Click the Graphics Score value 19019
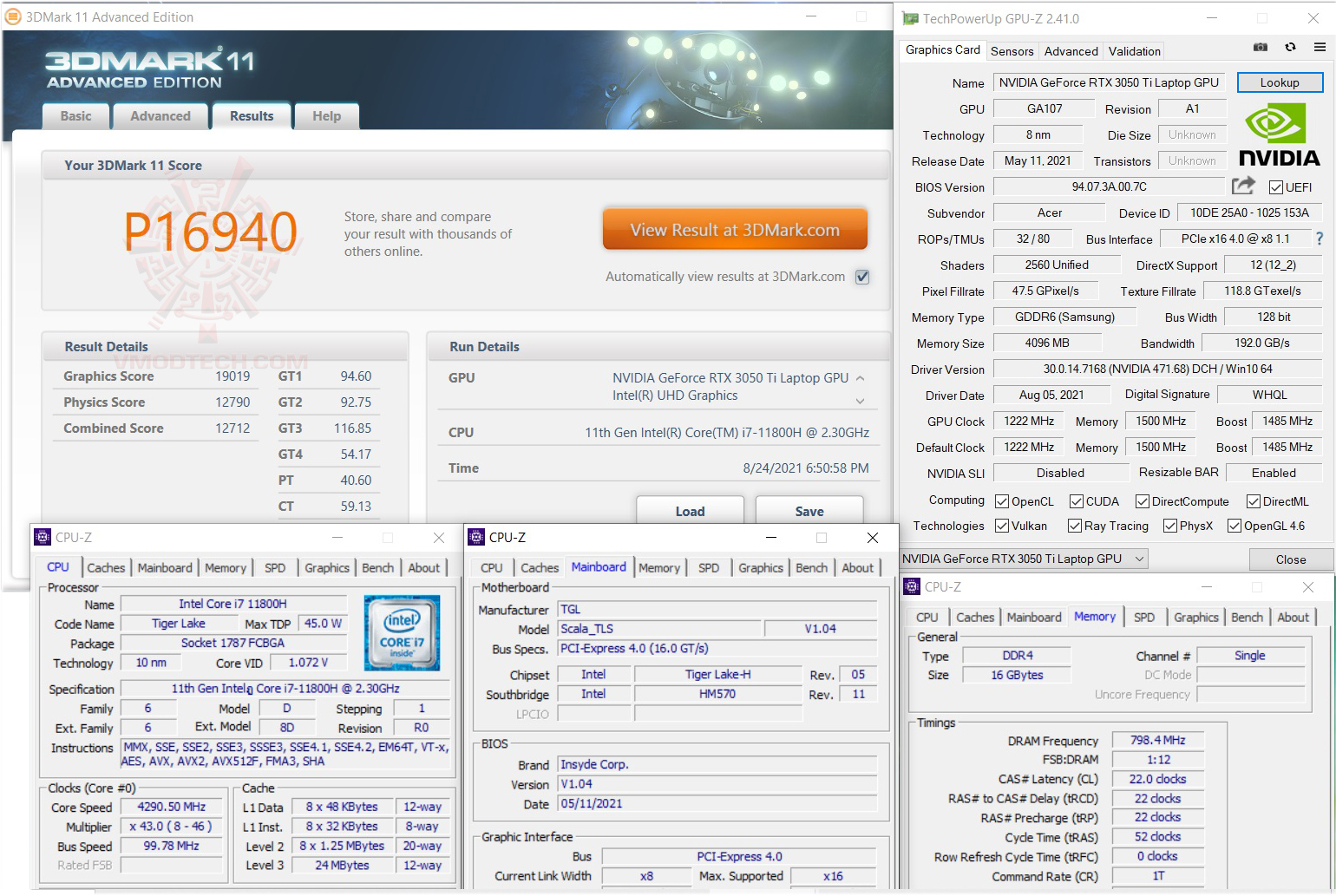 (232, 376)
